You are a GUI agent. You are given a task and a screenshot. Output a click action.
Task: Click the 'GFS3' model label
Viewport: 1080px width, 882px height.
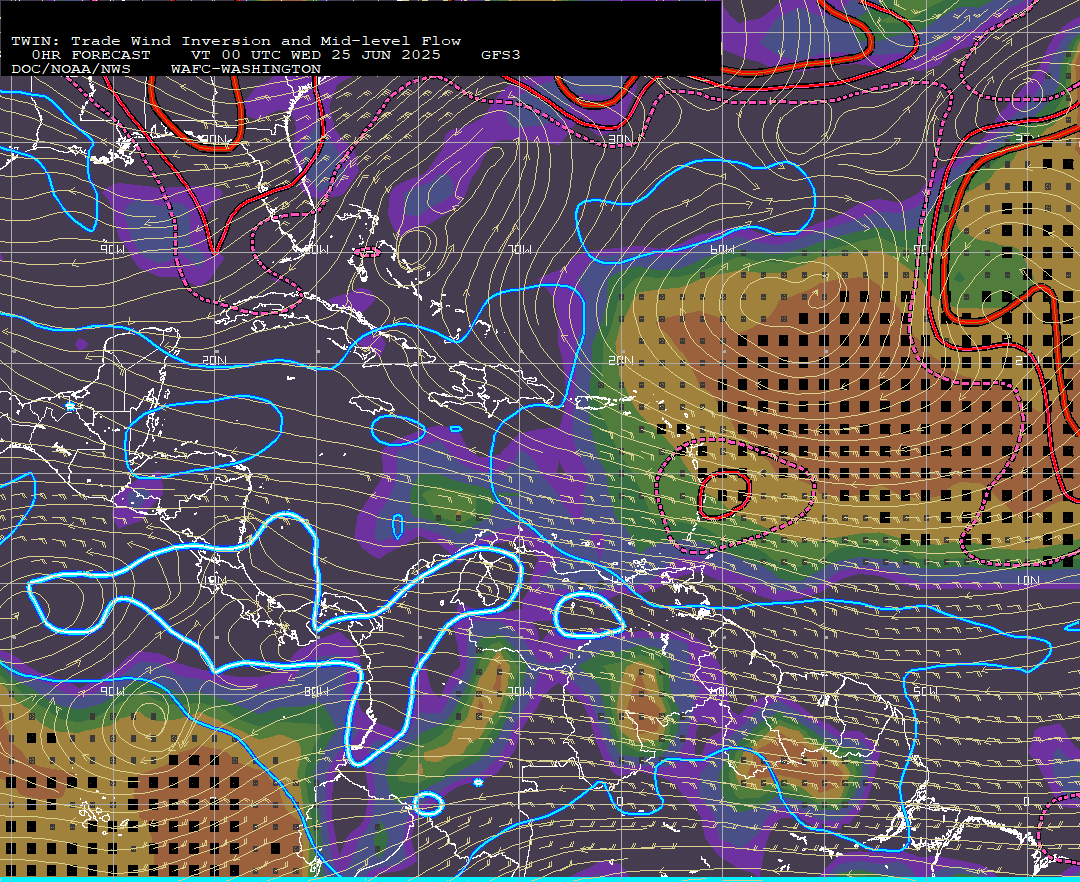point(501,55)
